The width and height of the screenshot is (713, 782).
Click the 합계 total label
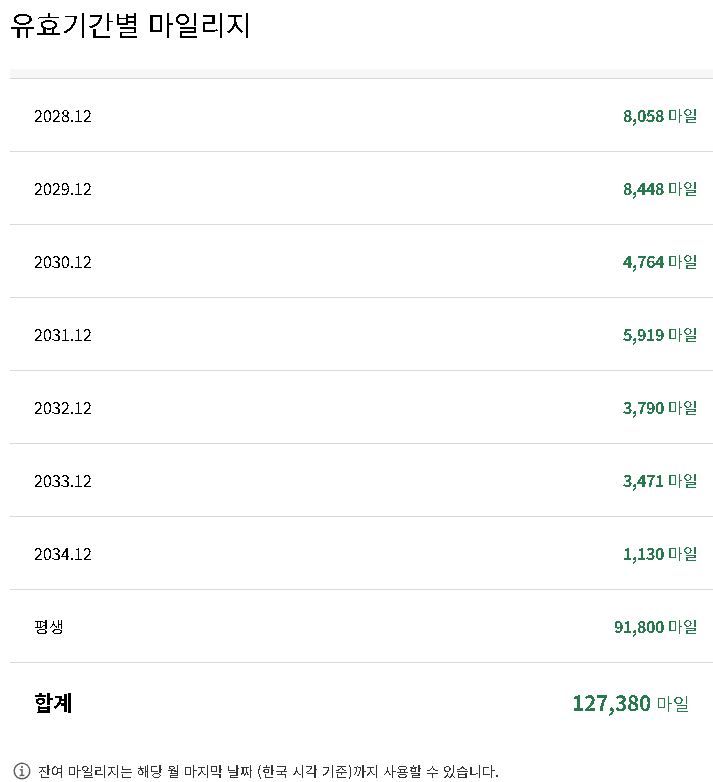(x=53, y=703)
